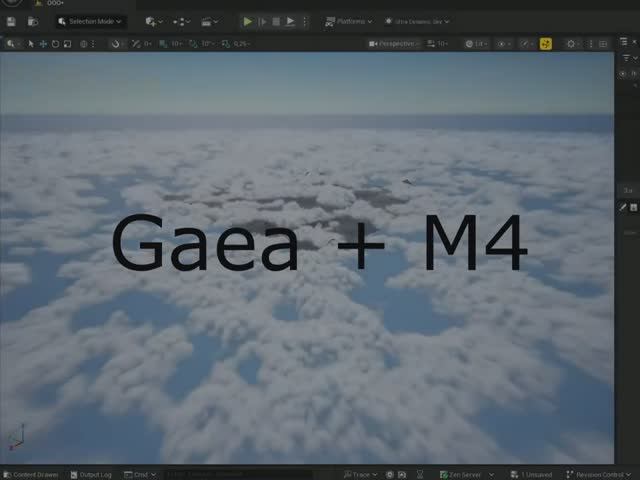
Task: Click the icon right of the pencil in the right panel
Action: point(633,207)
